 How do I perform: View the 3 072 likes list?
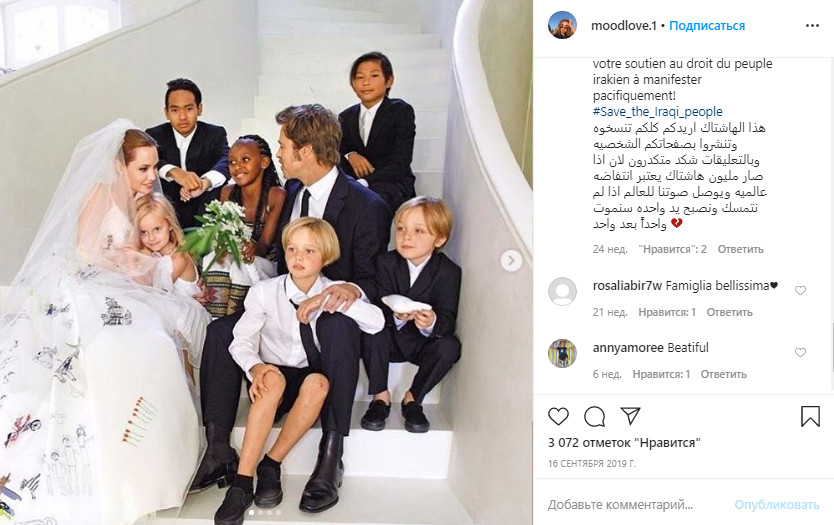[x=624, y=443]
